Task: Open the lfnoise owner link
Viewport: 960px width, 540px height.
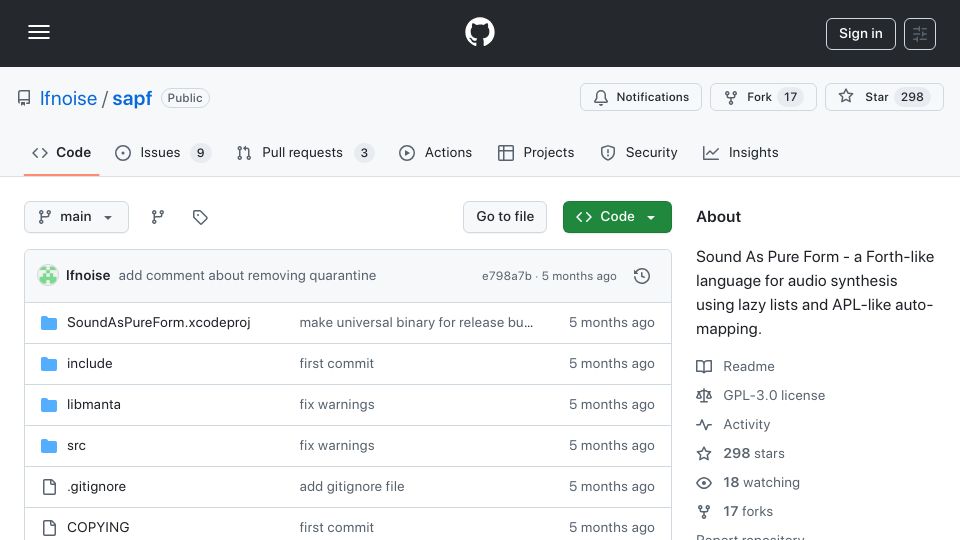Action: coord(68,98)
